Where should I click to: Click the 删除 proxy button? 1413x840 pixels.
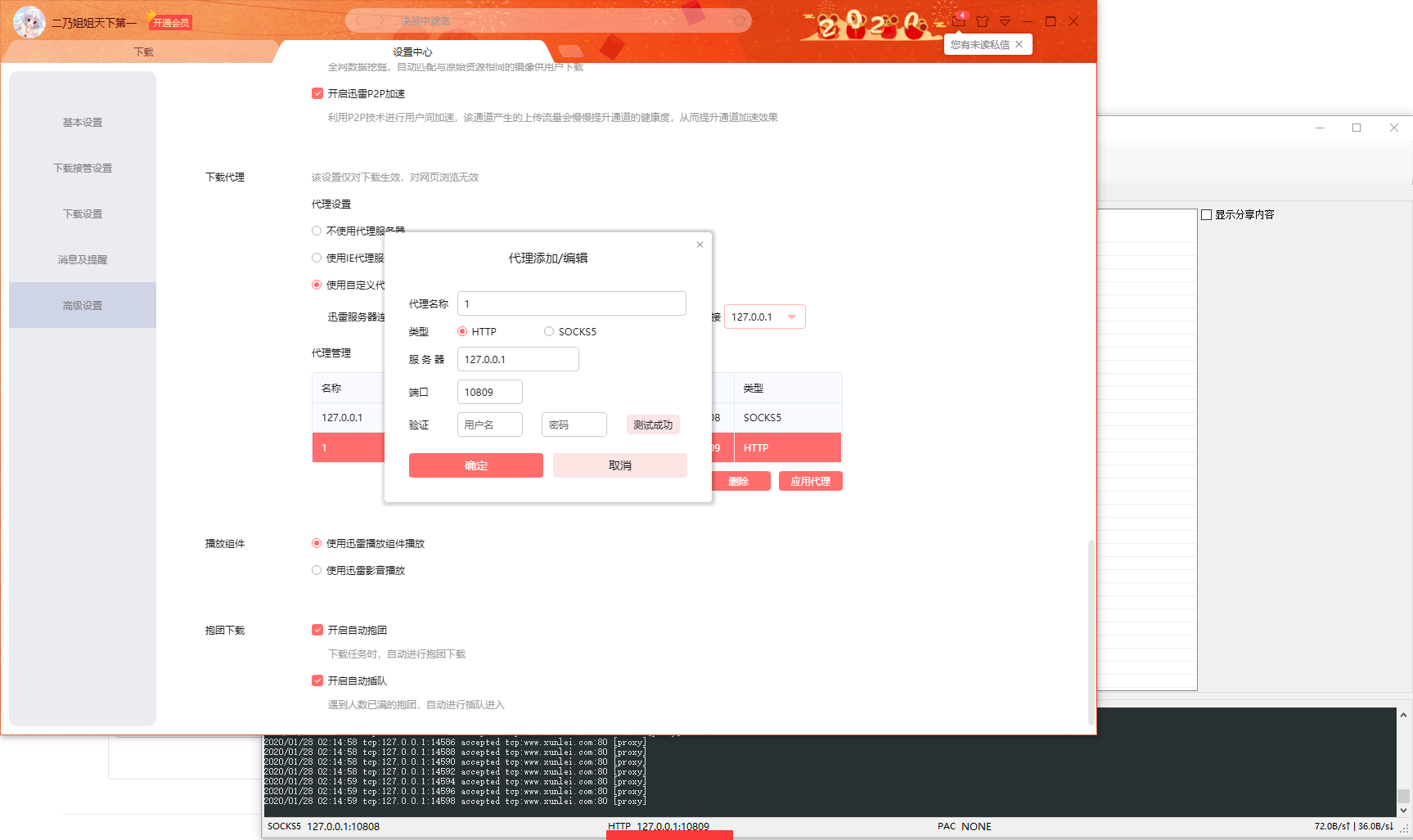click(x=740, y=481)
